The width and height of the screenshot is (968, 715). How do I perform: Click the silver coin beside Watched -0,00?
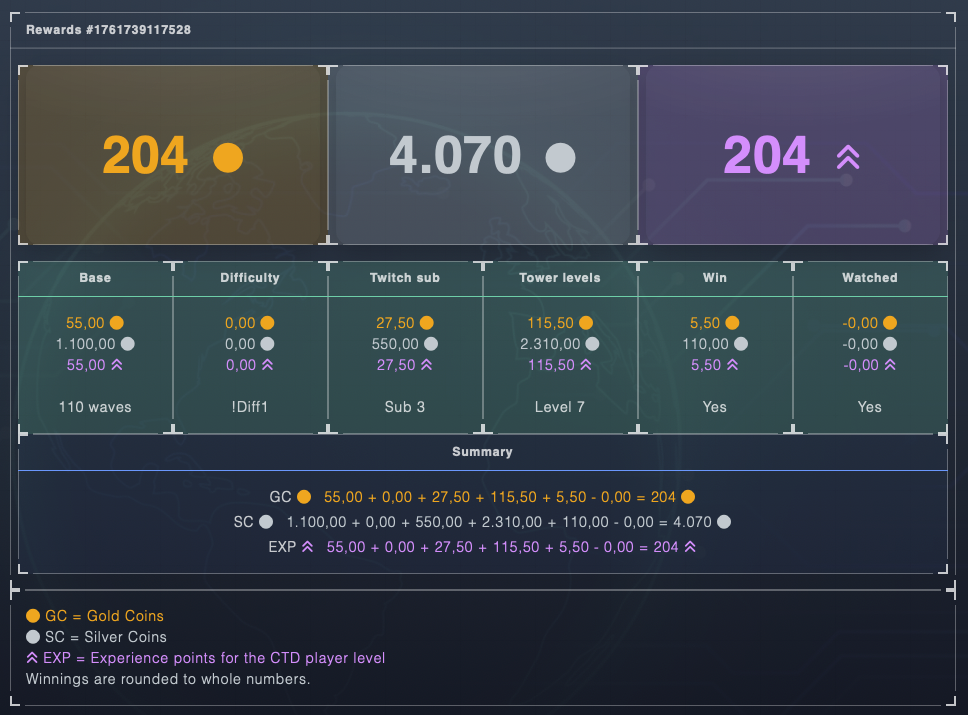coord(890,344)
